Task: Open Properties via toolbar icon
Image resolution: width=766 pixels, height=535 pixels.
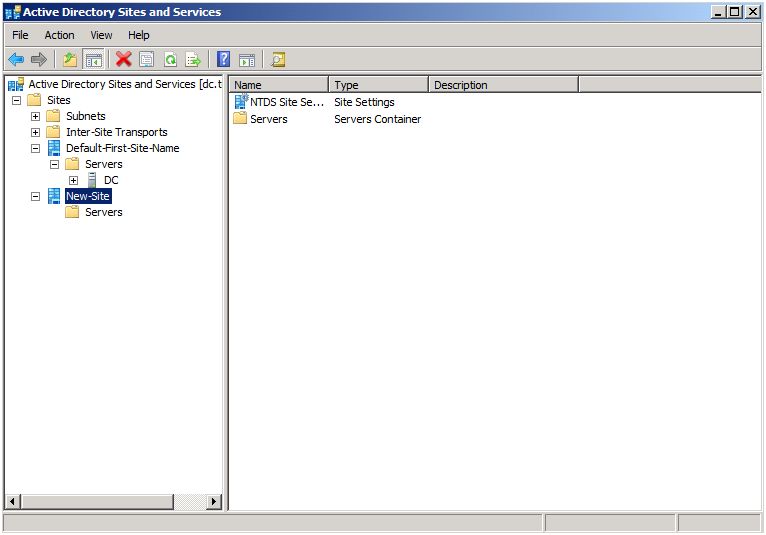Action: pos(147,60)
